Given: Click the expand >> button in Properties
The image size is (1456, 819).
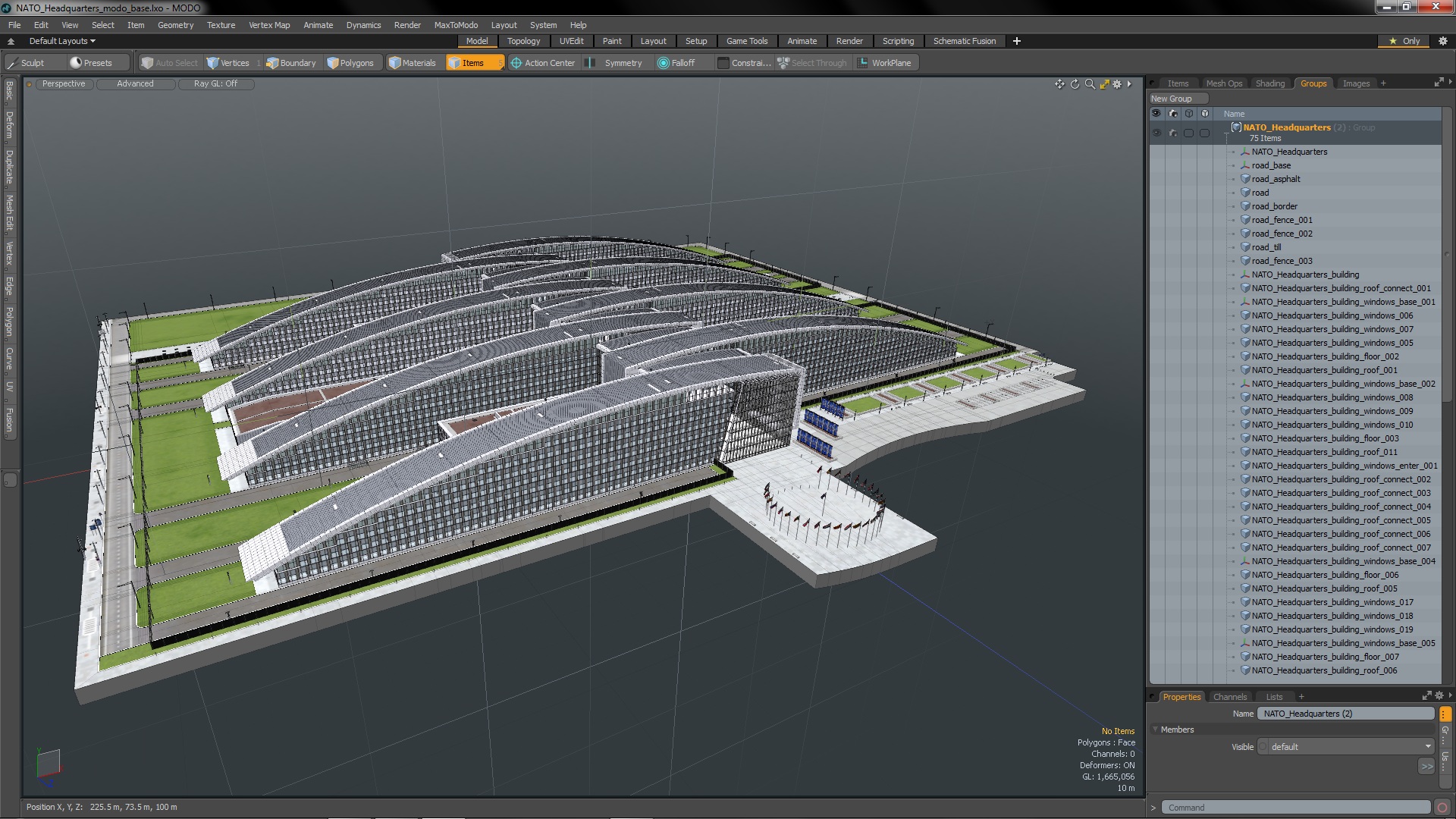Looking at the screenshot, I should 1426,767.
